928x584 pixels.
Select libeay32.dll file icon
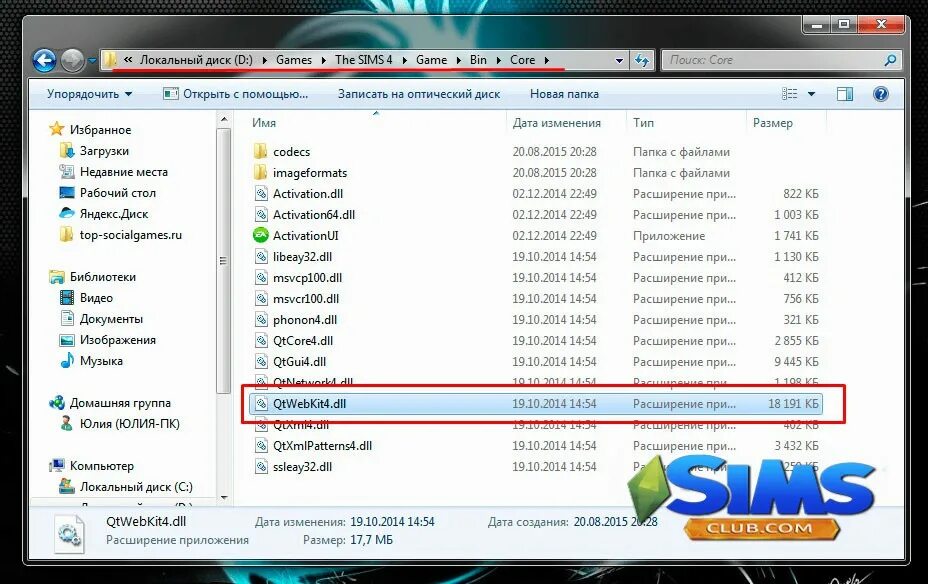(261, 257)
